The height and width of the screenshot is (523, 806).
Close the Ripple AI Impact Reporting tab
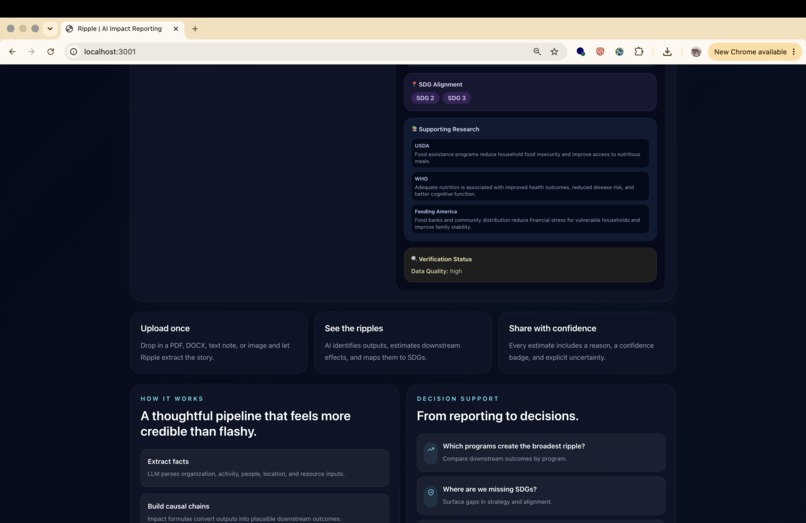pos(176,29)
